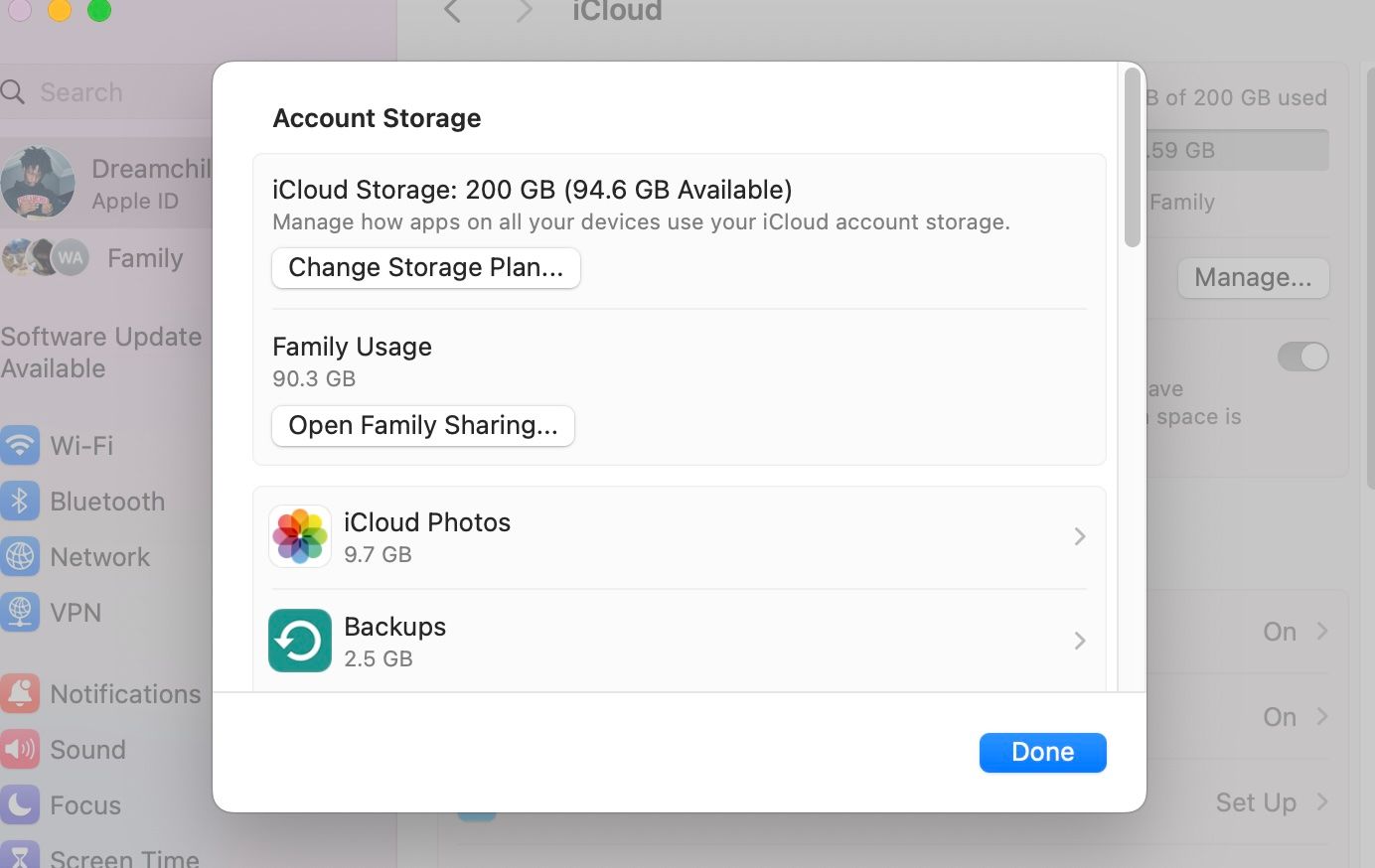Dismiss the dialog with the Done button
Viewport: 1375px width, 868px height.
pyautogui.click(x=1042, y=752)
